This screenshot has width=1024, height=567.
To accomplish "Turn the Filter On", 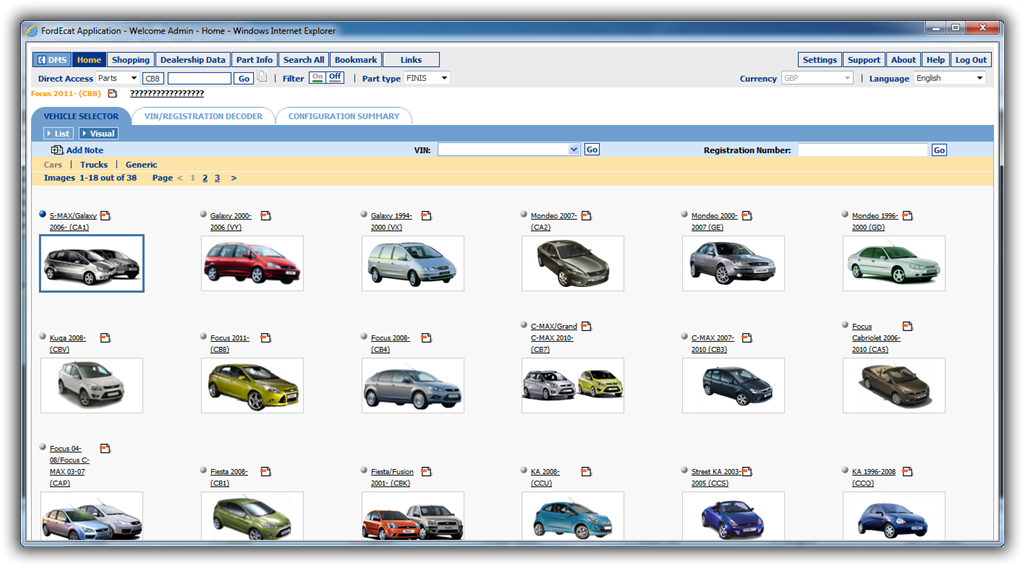I will click(x=317, y=77).
